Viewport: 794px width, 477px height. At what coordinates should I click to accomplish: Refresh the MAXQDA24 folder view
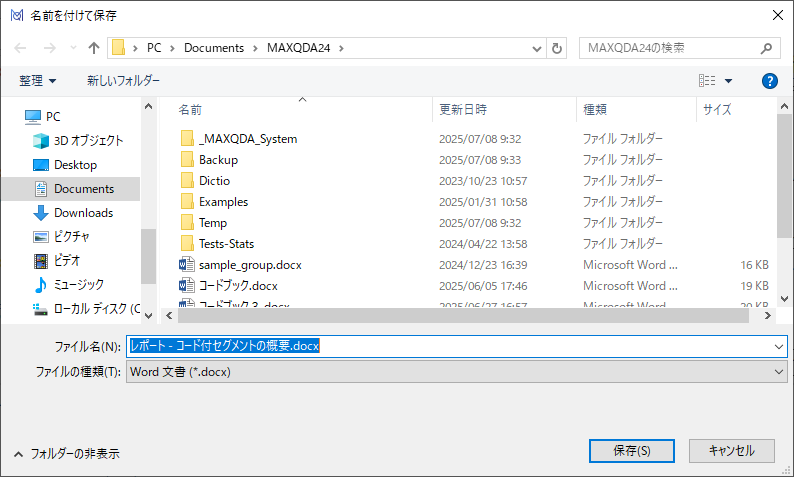[x=557, y=48]
